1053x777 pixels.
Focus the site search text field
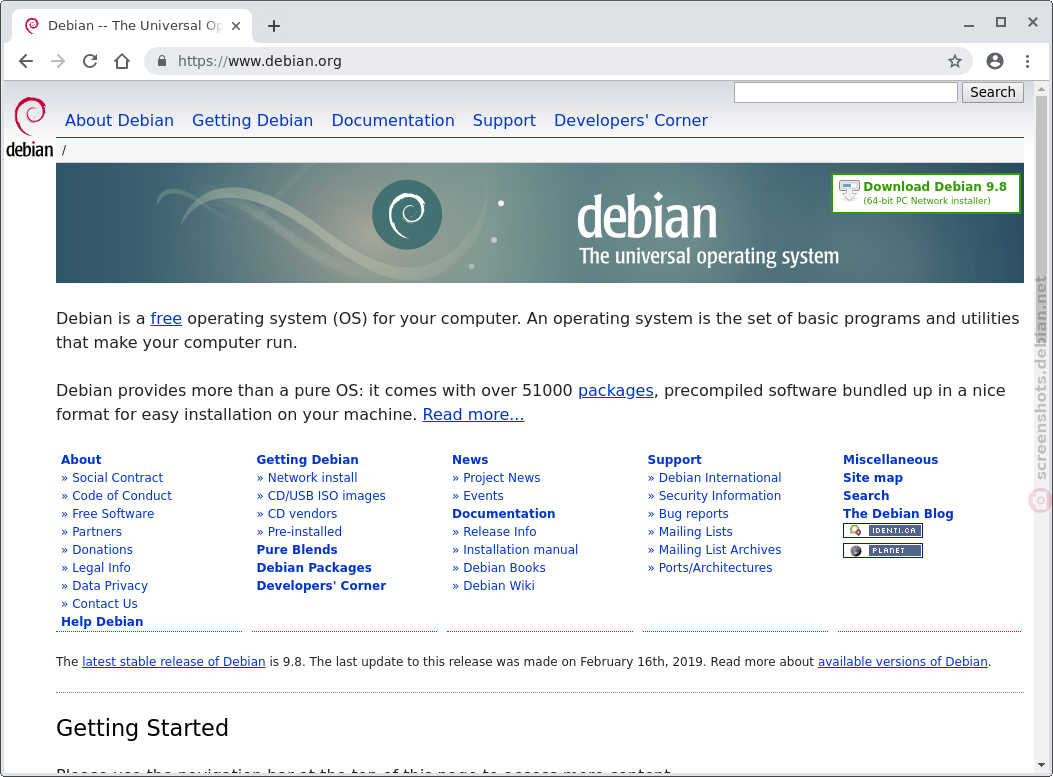pyautogui.click(x=845, y=92)
